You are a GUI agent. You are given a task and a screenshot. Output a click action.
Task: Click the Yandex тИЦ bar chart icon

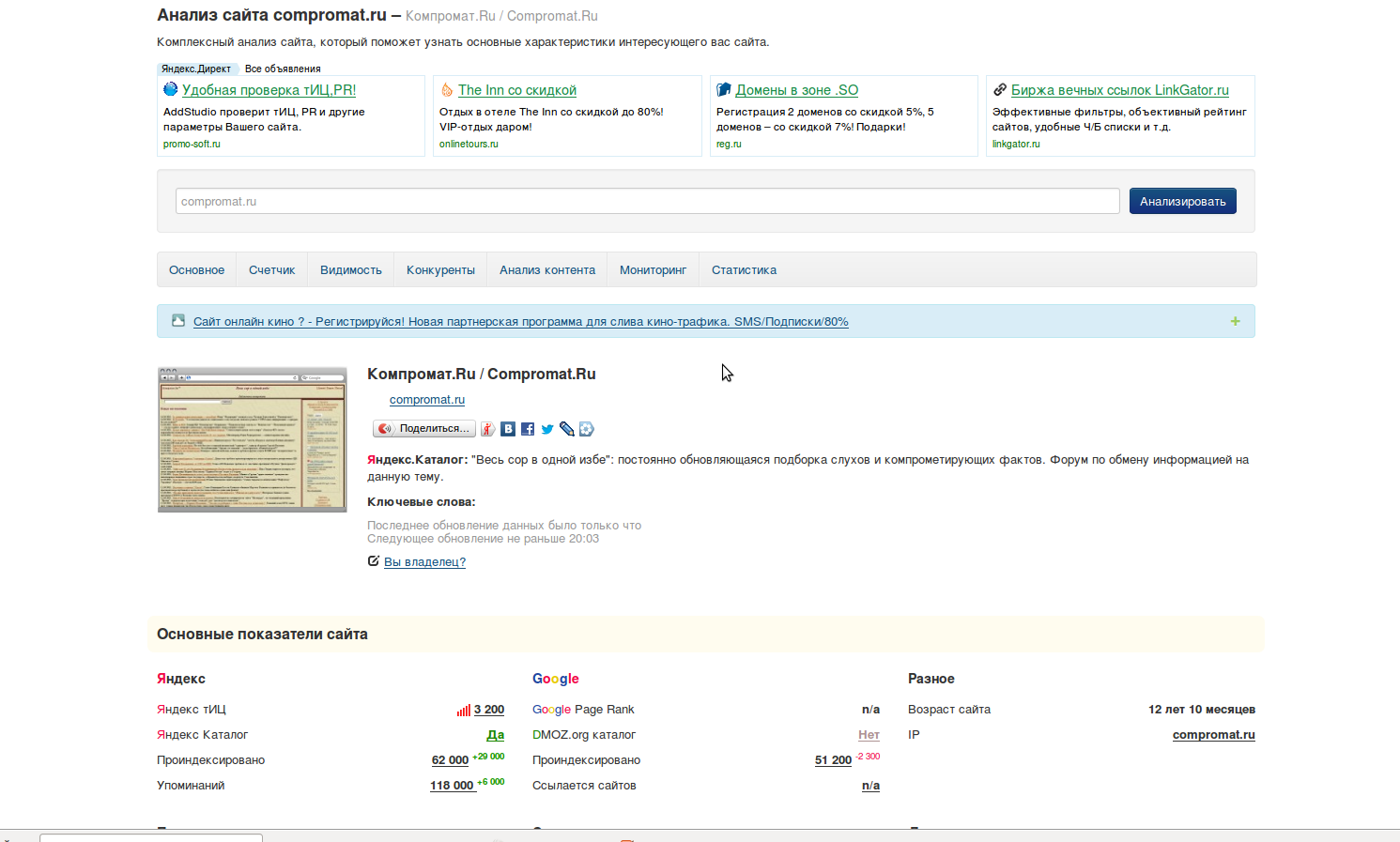click(464, 711)
